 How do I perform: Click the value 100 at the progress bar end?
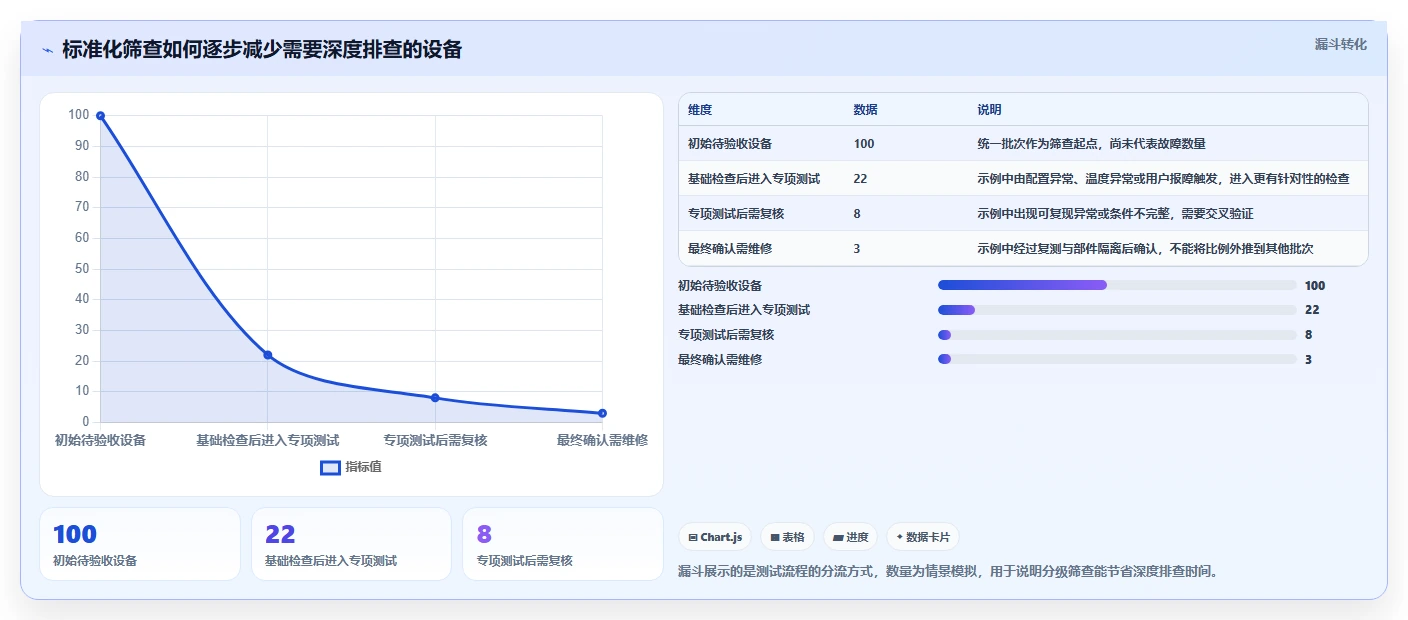click(1315, 285)
